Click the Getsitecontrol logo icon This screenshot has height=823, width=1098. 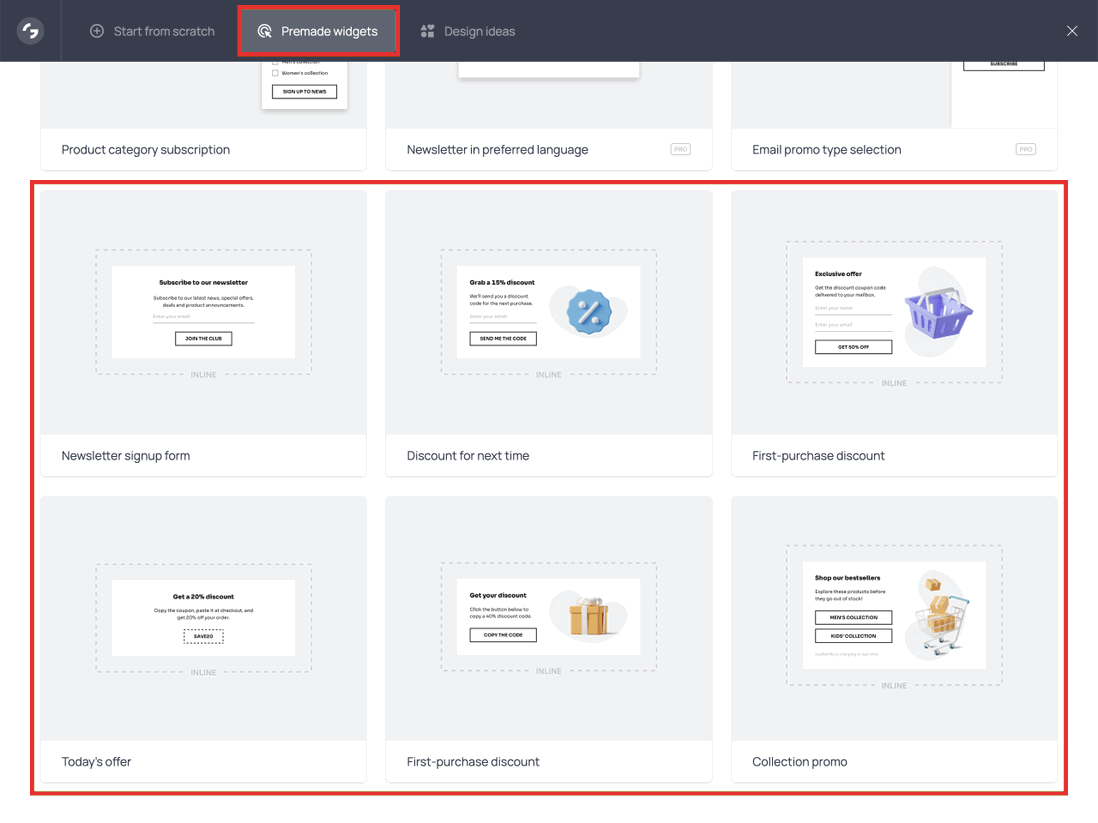click(28, 30)
